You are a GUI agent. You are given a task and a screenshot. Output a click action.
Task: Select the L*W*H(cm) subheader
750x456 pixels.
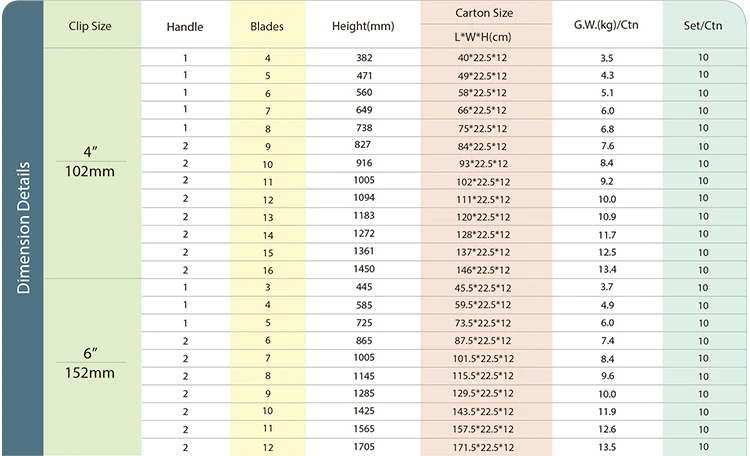483,37
